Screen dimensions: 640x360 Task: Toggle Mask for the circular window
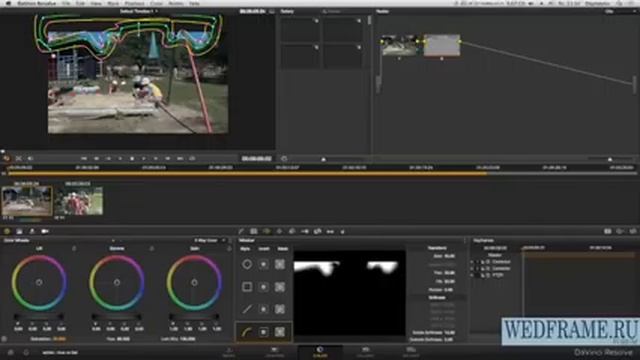click(x=280, y=264)
